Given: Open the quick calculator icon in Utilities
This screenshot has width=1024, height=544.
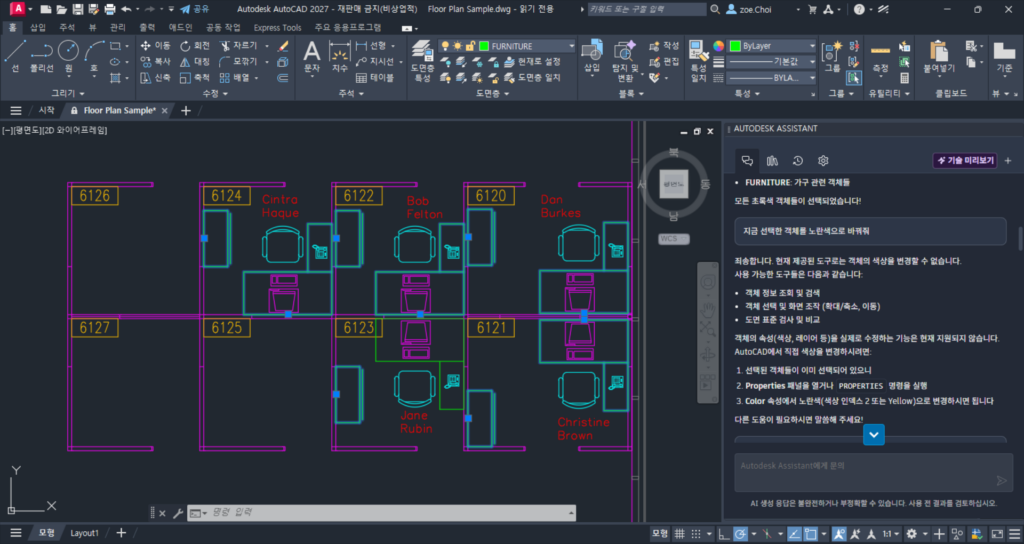Looking at the screenshot, I should tap(904, 78).
